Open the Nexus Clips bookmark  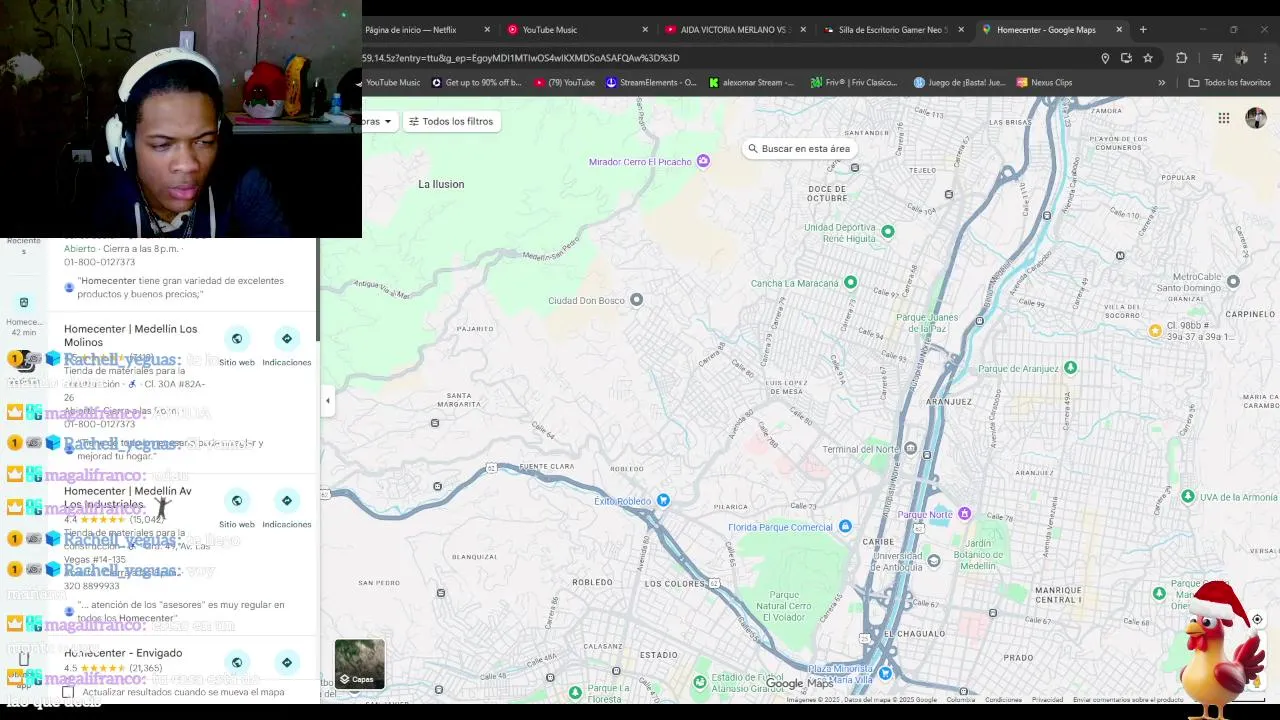click(x=1044, y=83)
